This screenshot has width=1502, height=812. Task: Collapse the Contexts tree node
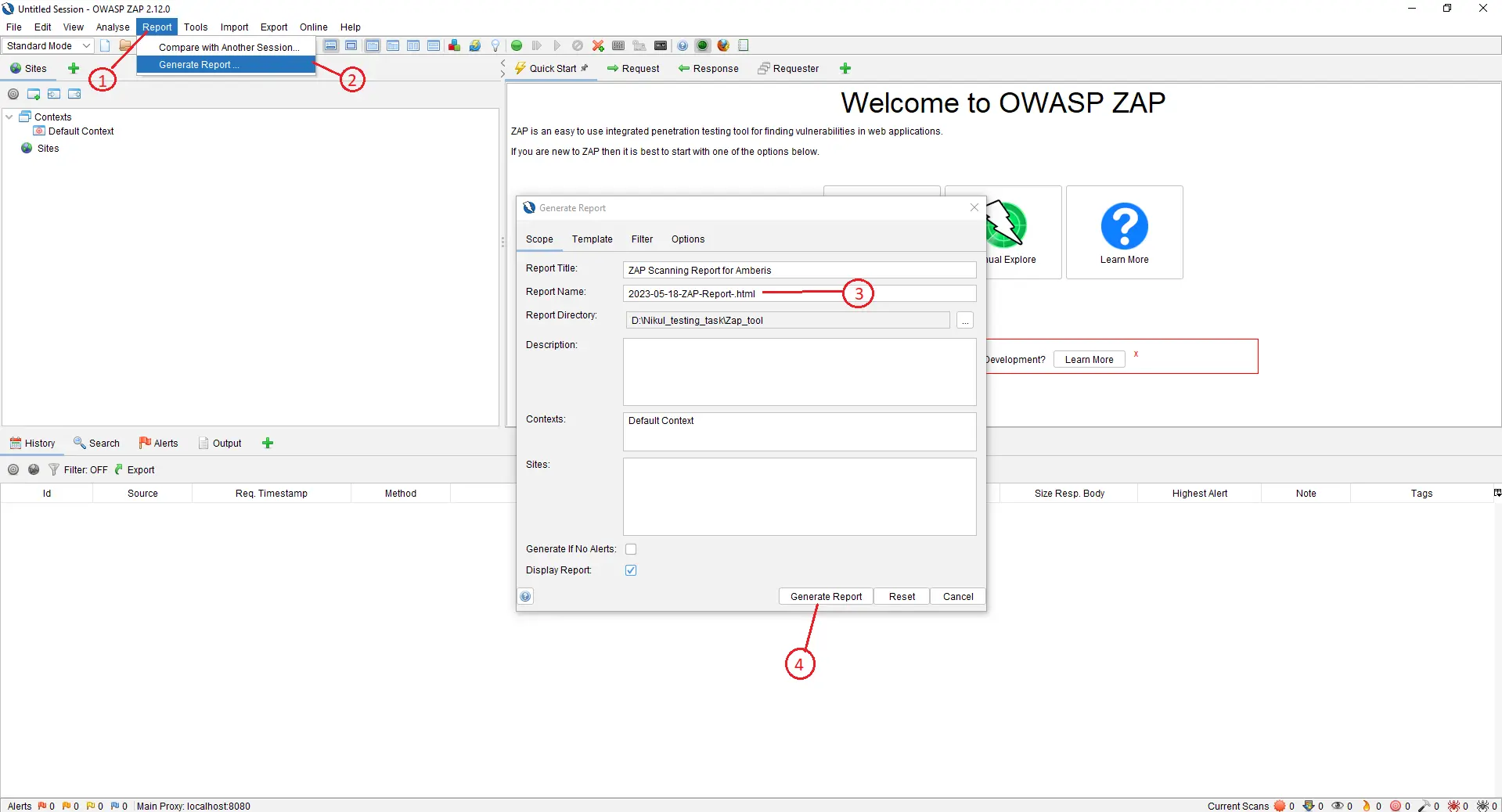coord(9,117)
